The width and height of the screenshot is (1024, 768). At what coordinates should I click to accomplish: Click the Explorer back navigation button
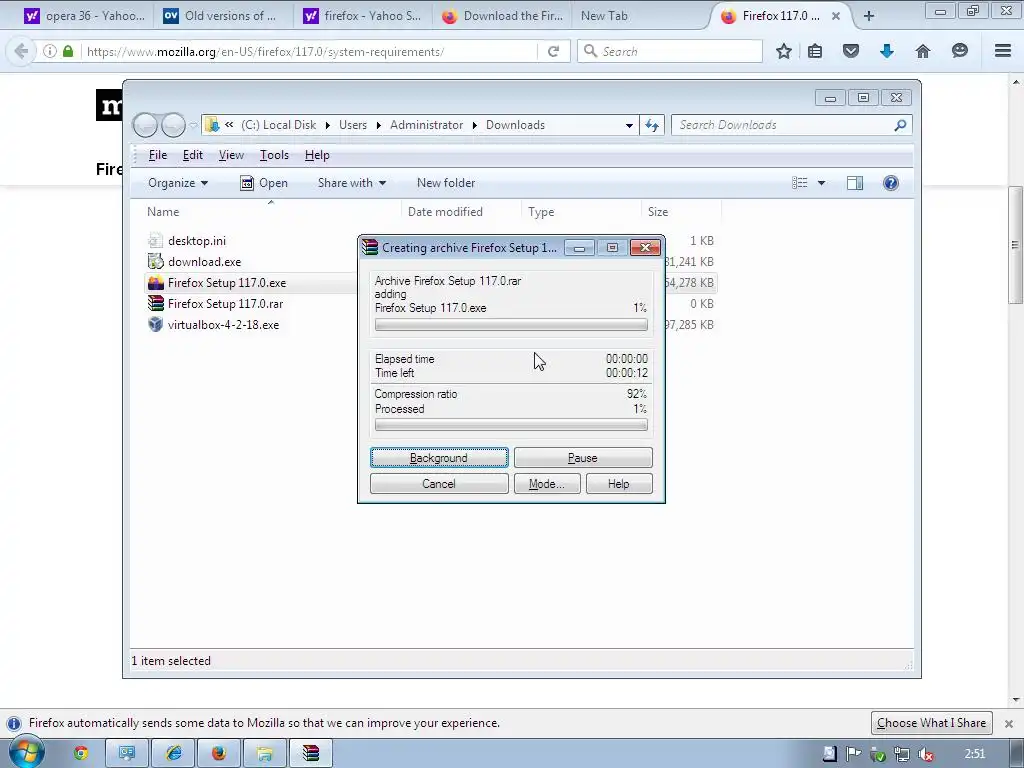point(145,125)
